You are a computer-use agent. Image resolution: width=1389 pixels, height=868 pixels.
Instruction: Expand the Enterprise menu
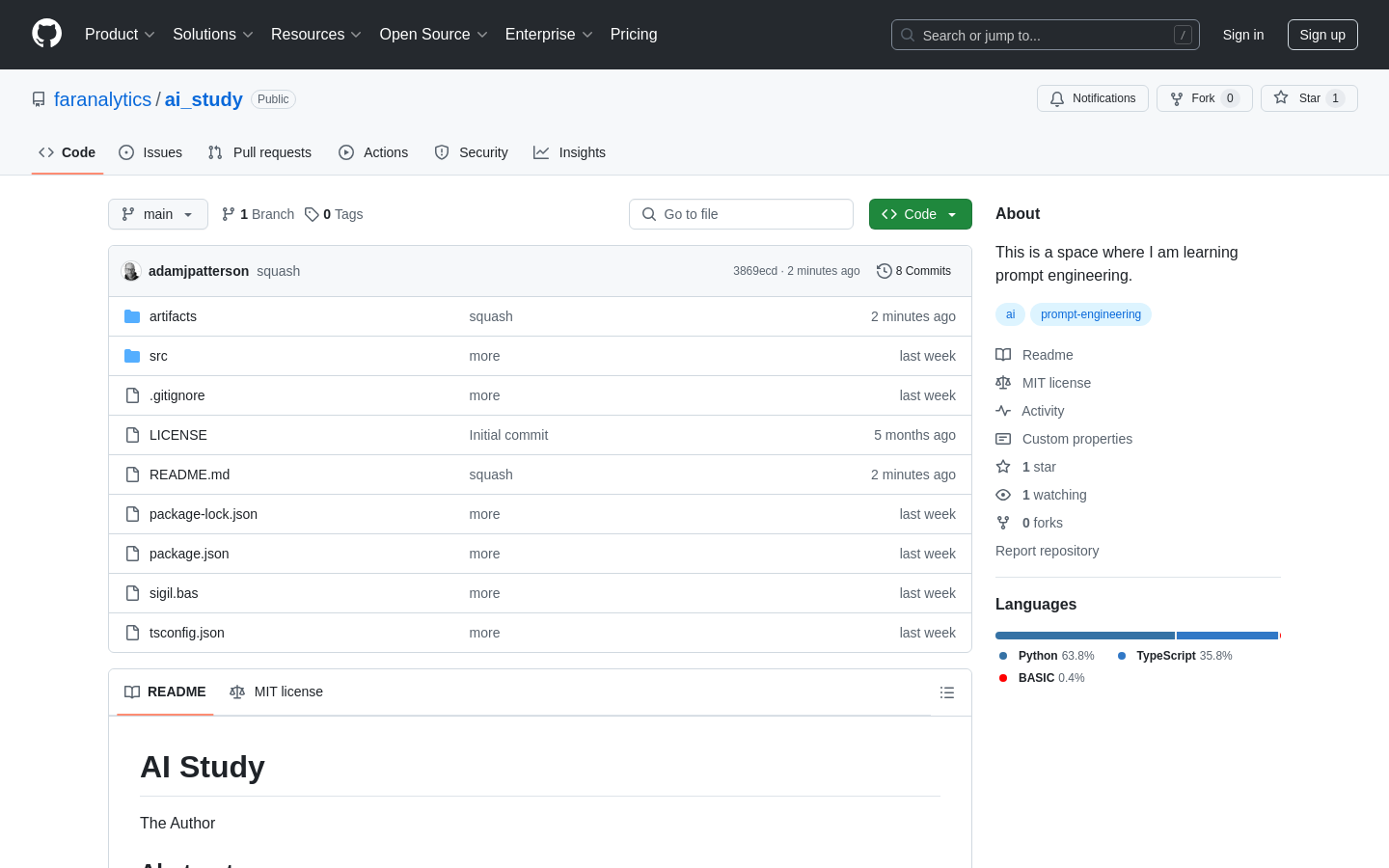click(x=549, y=35)
